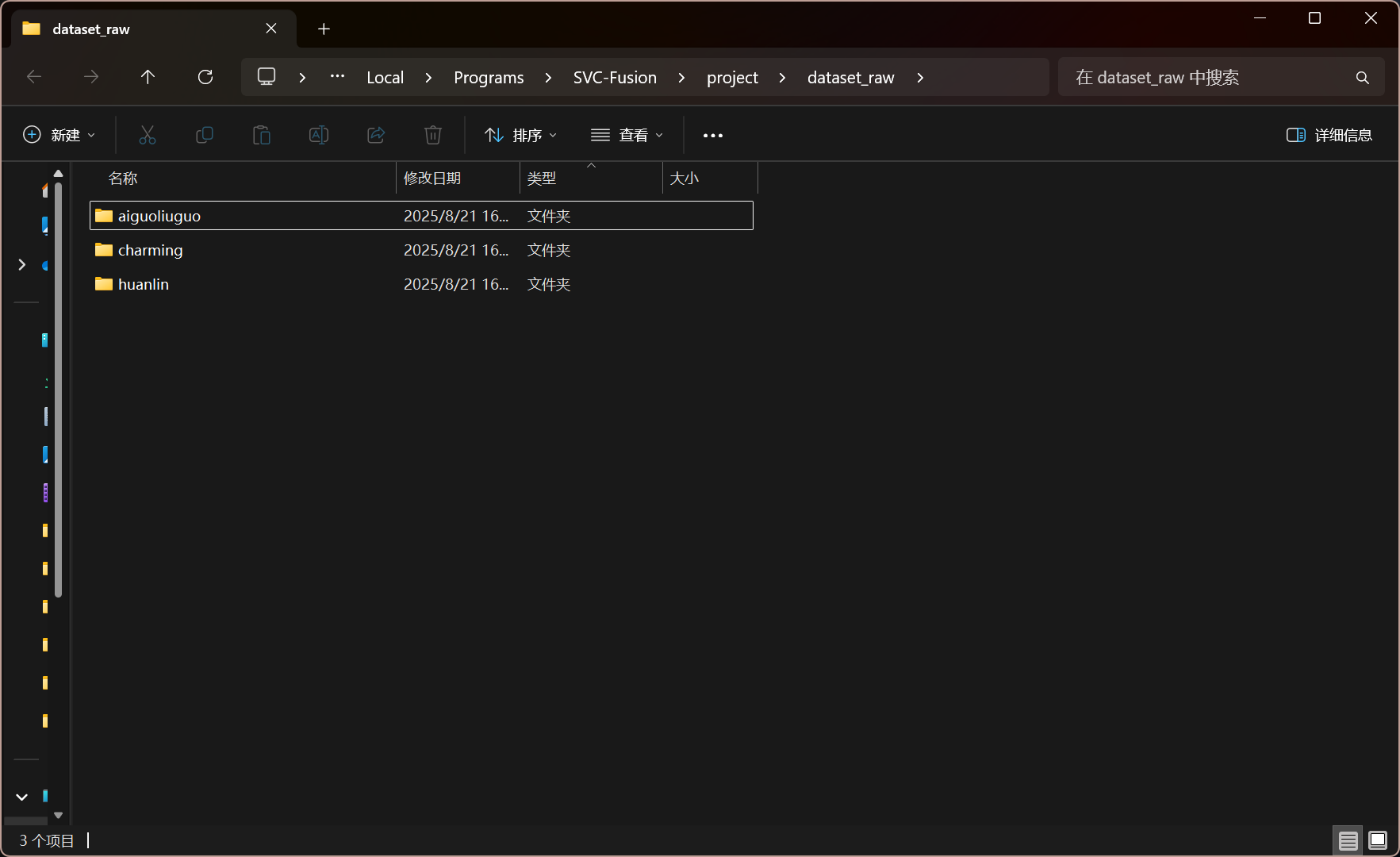The height and width of the screenshot is (857, 1400).
Task: Click the dataset_raw search field
Action: 1206,78
